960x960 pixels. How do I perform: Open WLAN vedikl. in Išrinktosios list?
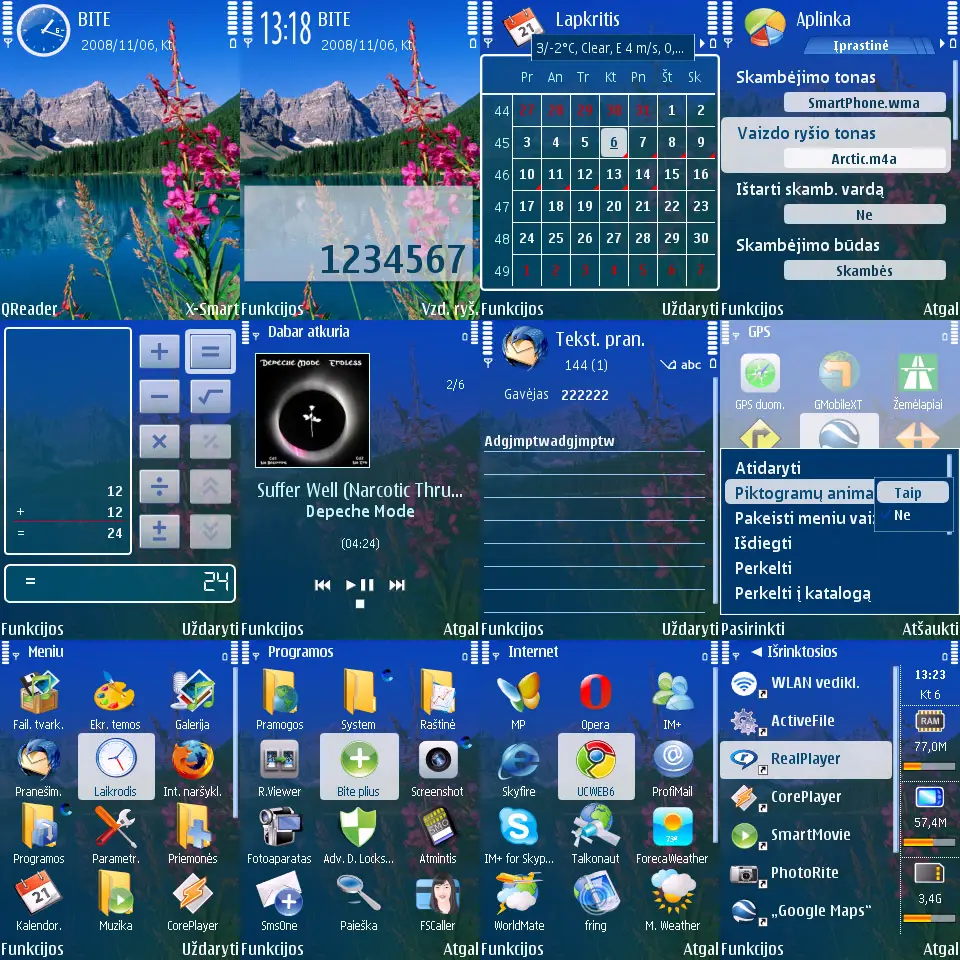[806, 683]
